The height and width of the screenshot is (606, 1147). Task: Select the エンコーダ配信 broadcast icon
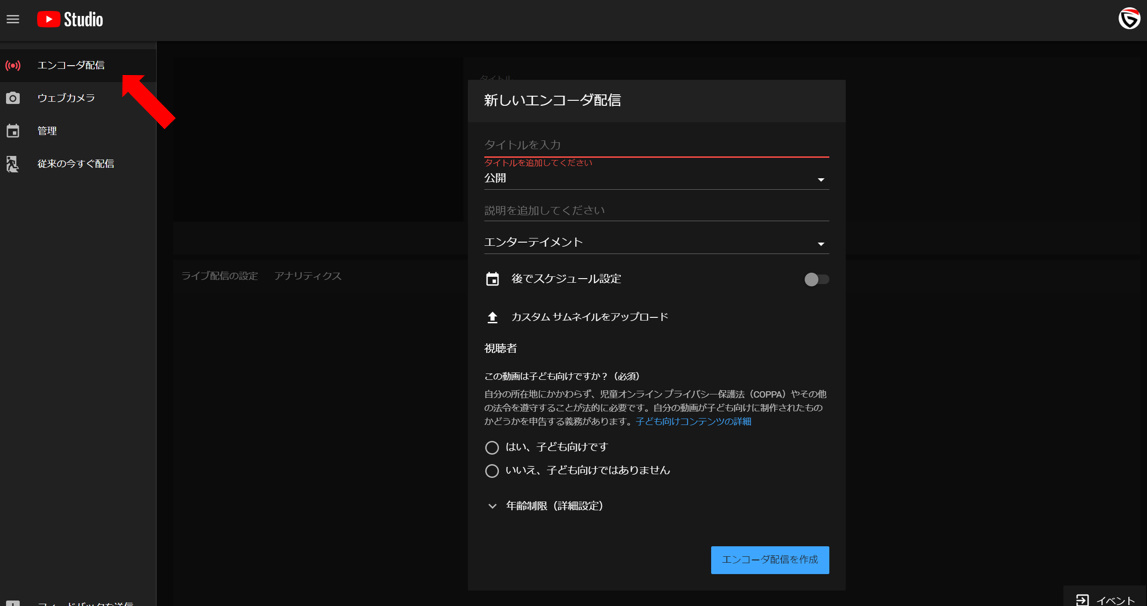[x=13, y=66]
